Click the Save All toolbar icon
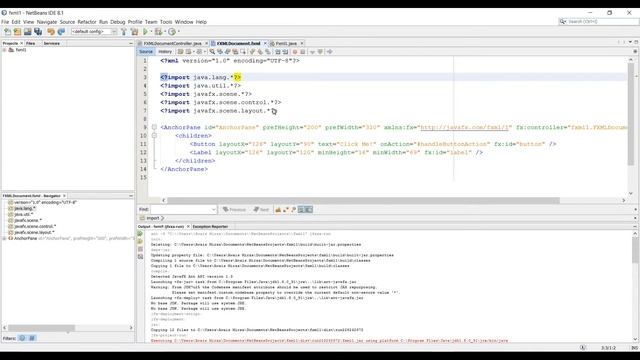 (38, 31)
